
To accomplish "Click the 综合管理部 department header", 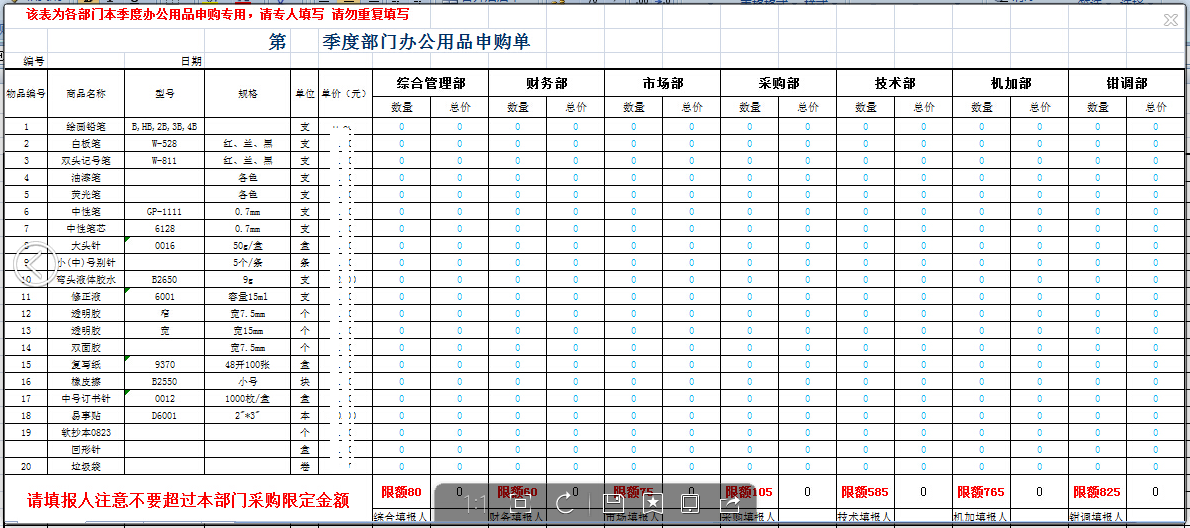I will click(431, 83).
